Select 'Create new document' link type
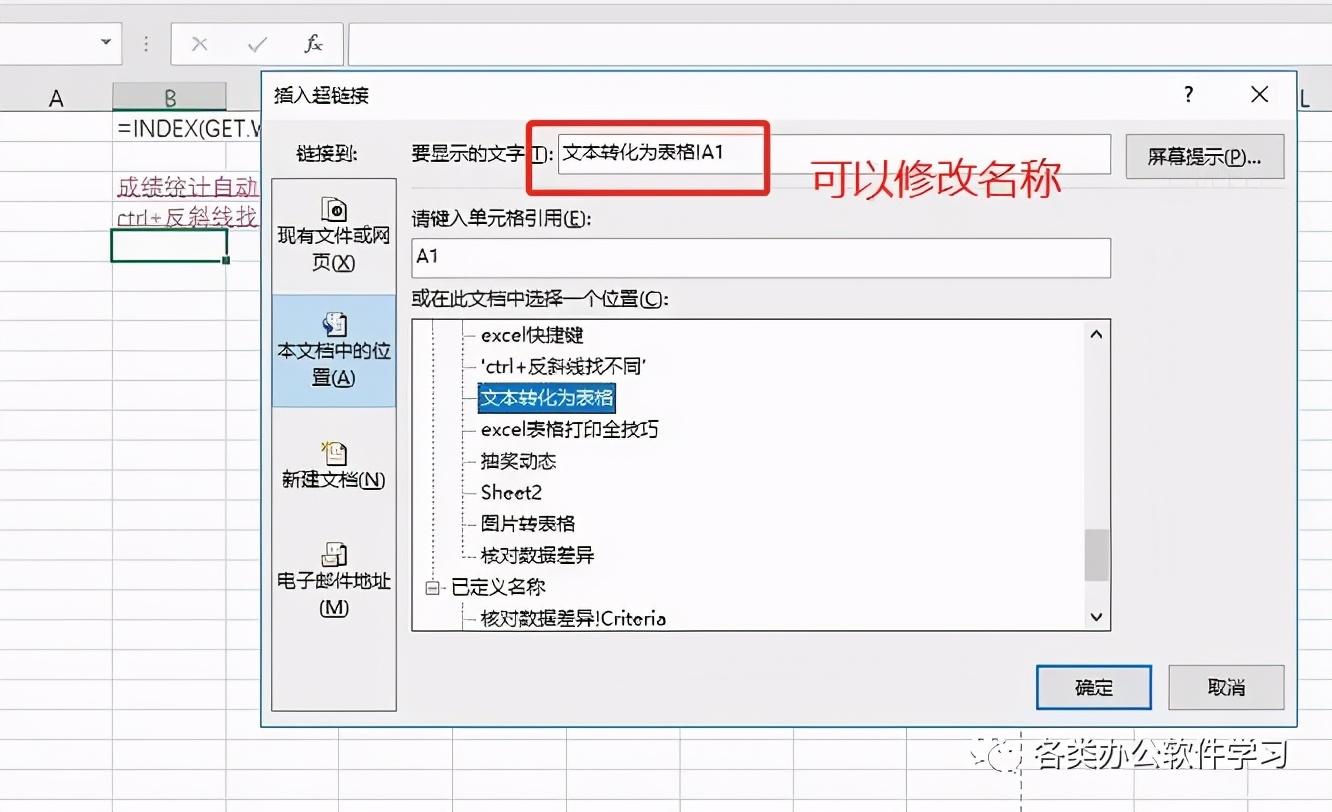This screenshot has width=1332, height=812. coord(334,465)
